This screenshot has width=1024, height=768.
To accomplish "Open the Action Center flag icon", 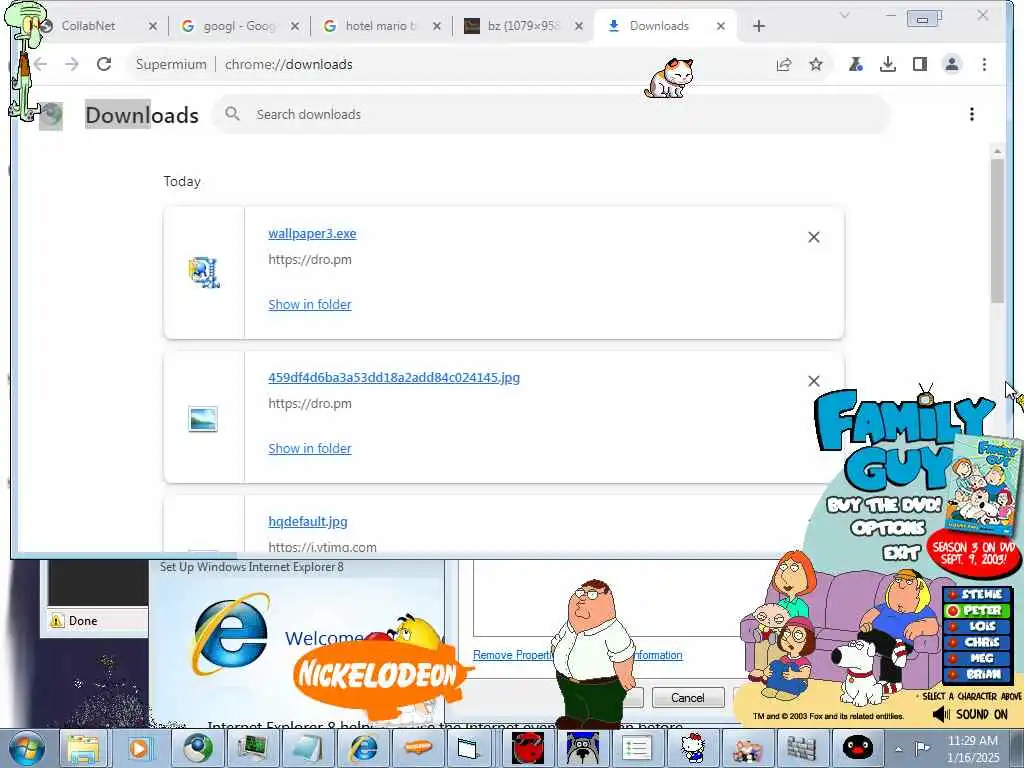I will coord(922,748).
